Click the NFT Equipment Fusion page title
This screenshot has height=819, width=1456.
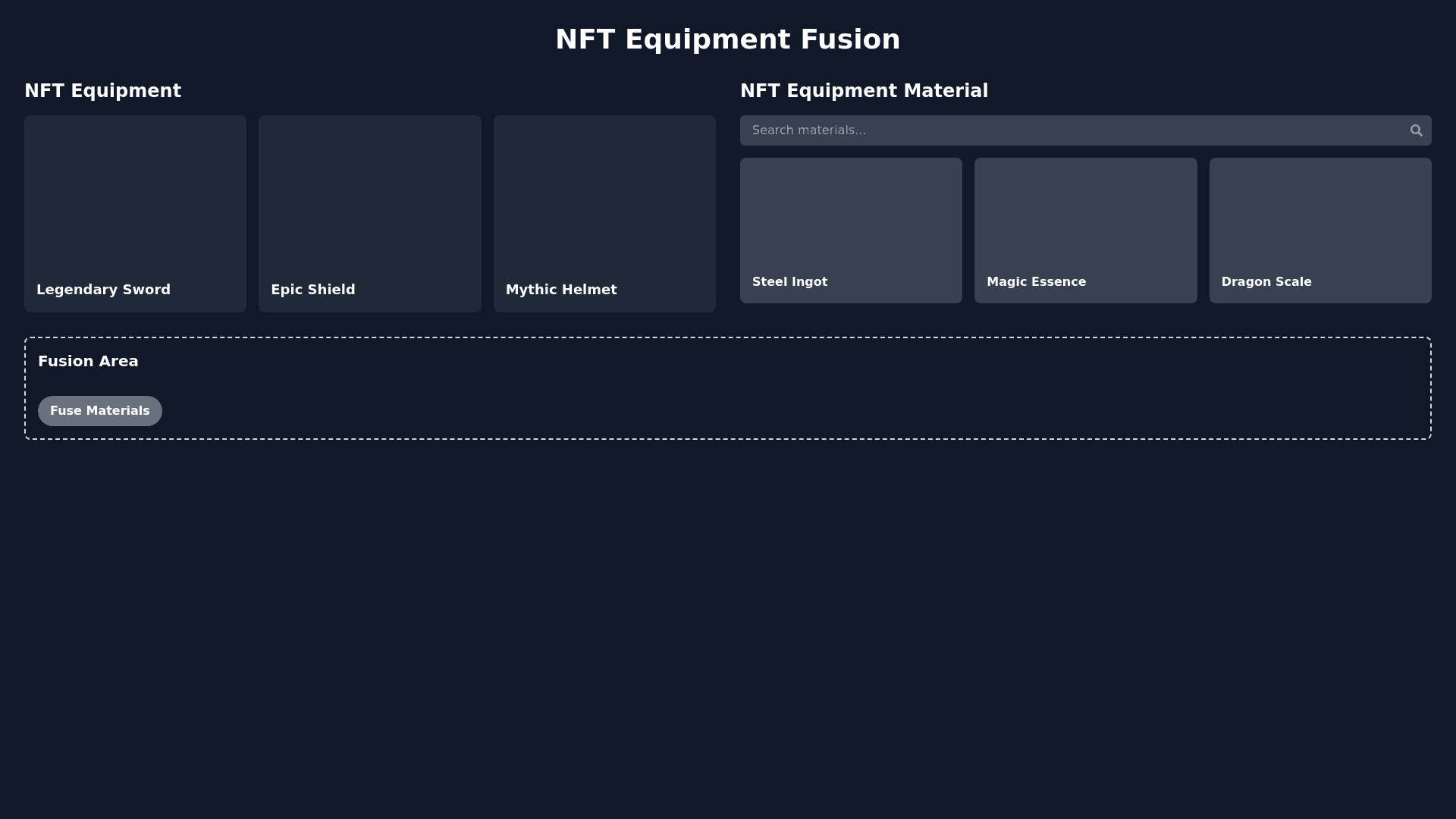pos(728,39)
